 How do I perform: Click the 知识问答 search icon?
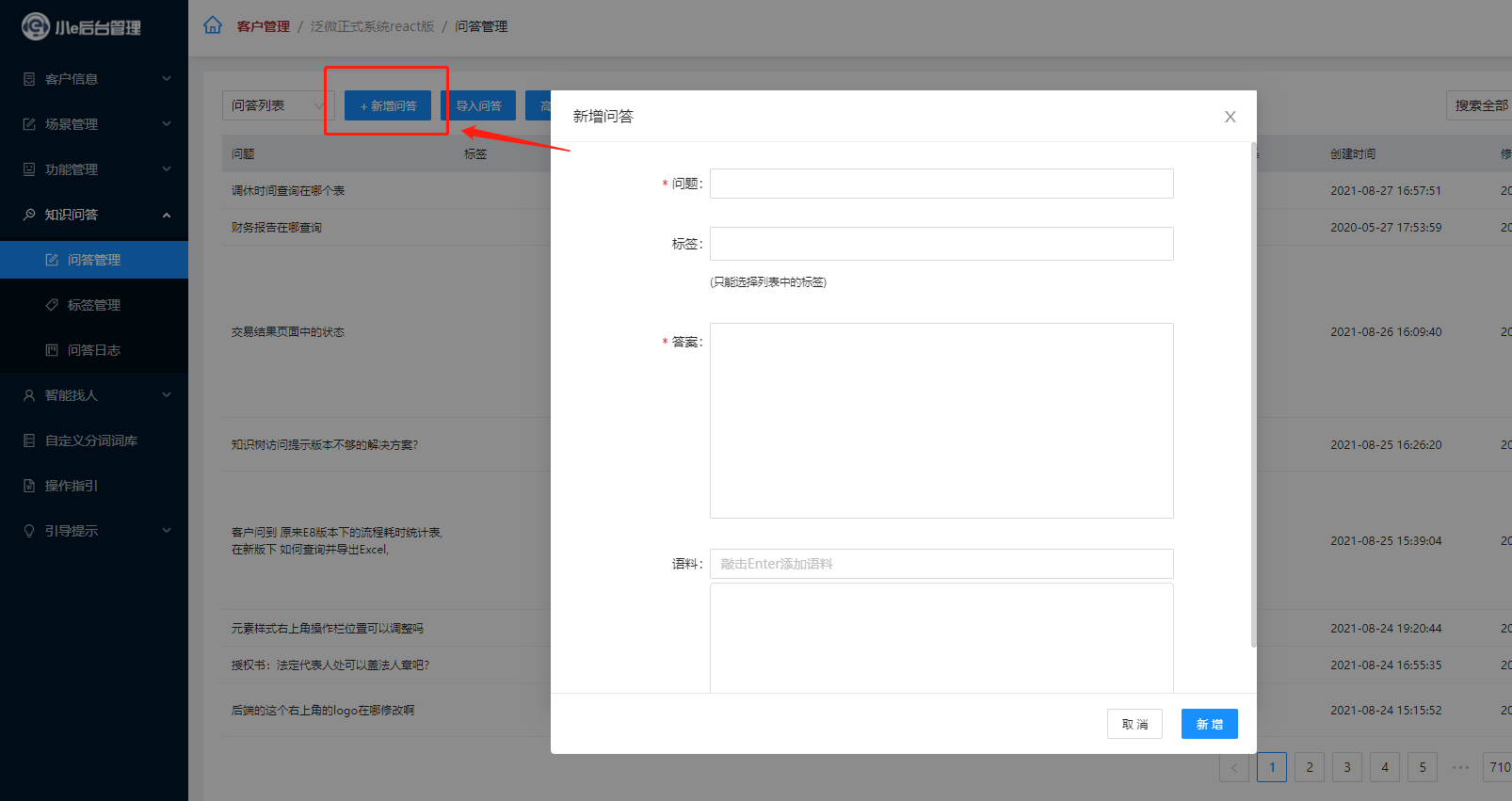click(x=29, y=215)
